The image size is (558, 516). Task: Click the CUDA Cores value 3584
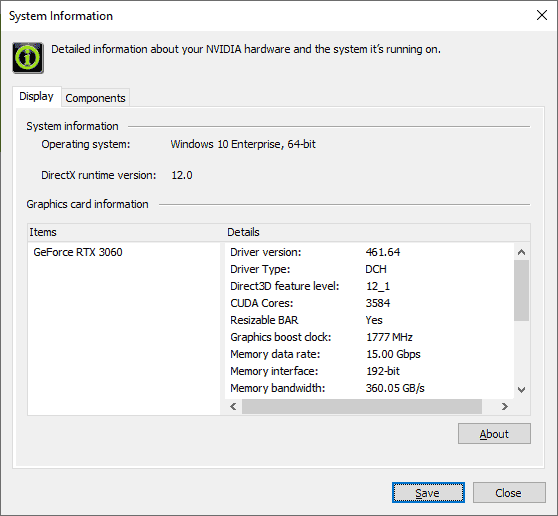378,303
